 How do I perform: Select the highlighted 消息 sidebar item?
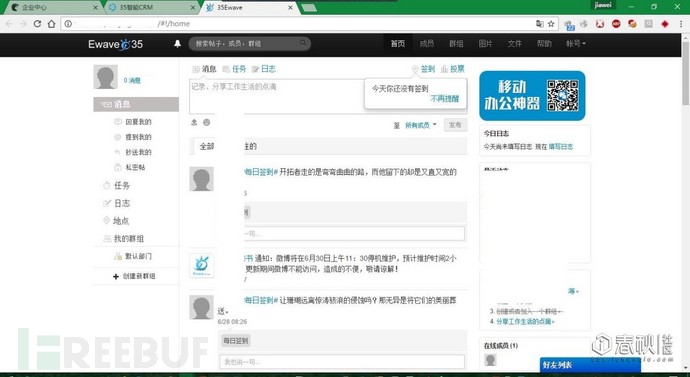click(136, 104)
